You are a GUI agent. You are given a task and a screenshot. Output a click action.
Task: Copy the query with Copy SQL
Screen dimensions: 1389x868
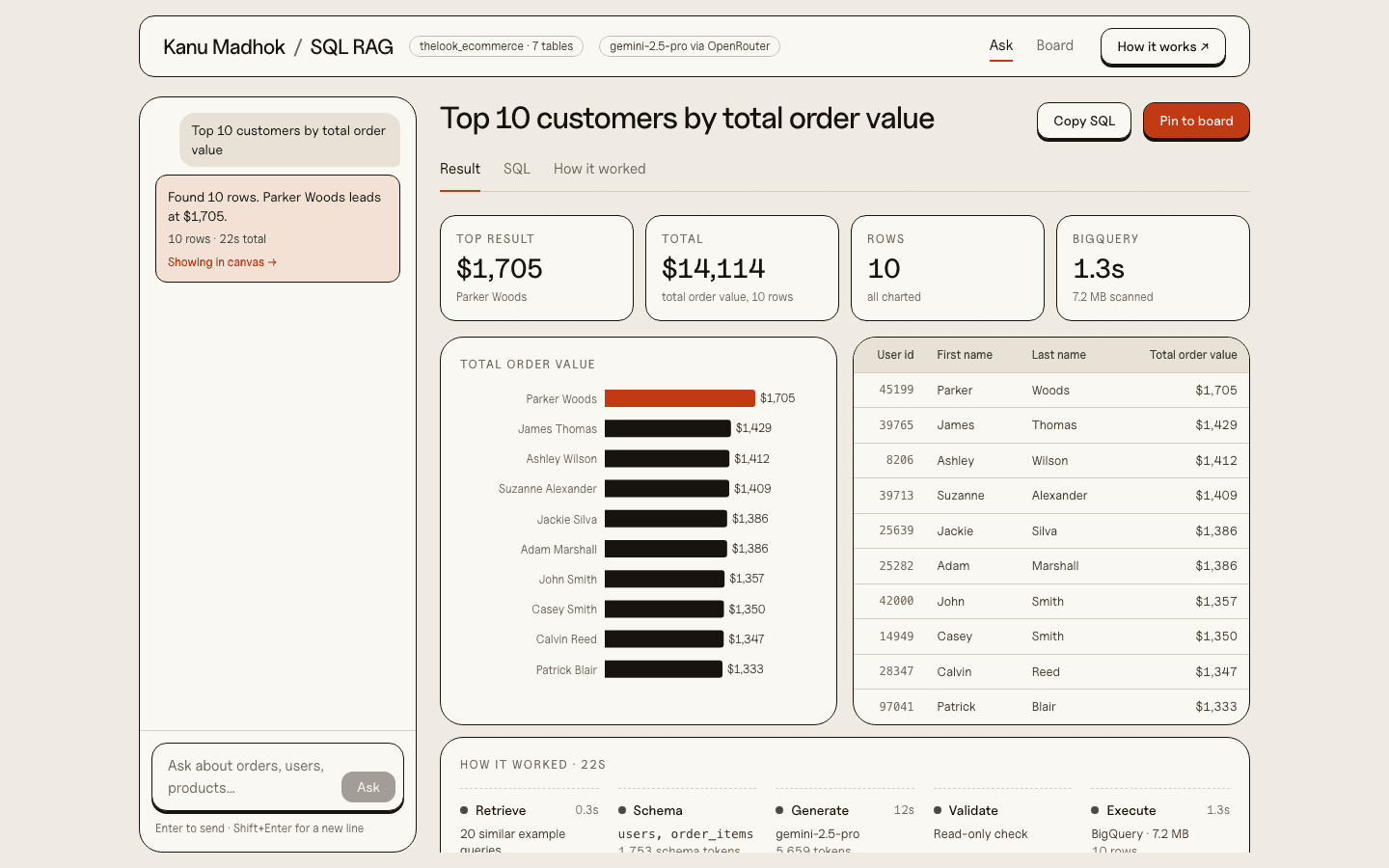[x=1084, y=121]
